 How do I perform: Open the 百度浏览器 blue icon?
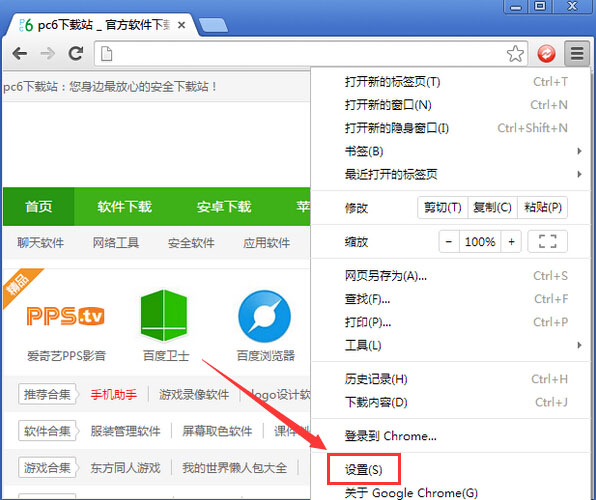[265, 316]
